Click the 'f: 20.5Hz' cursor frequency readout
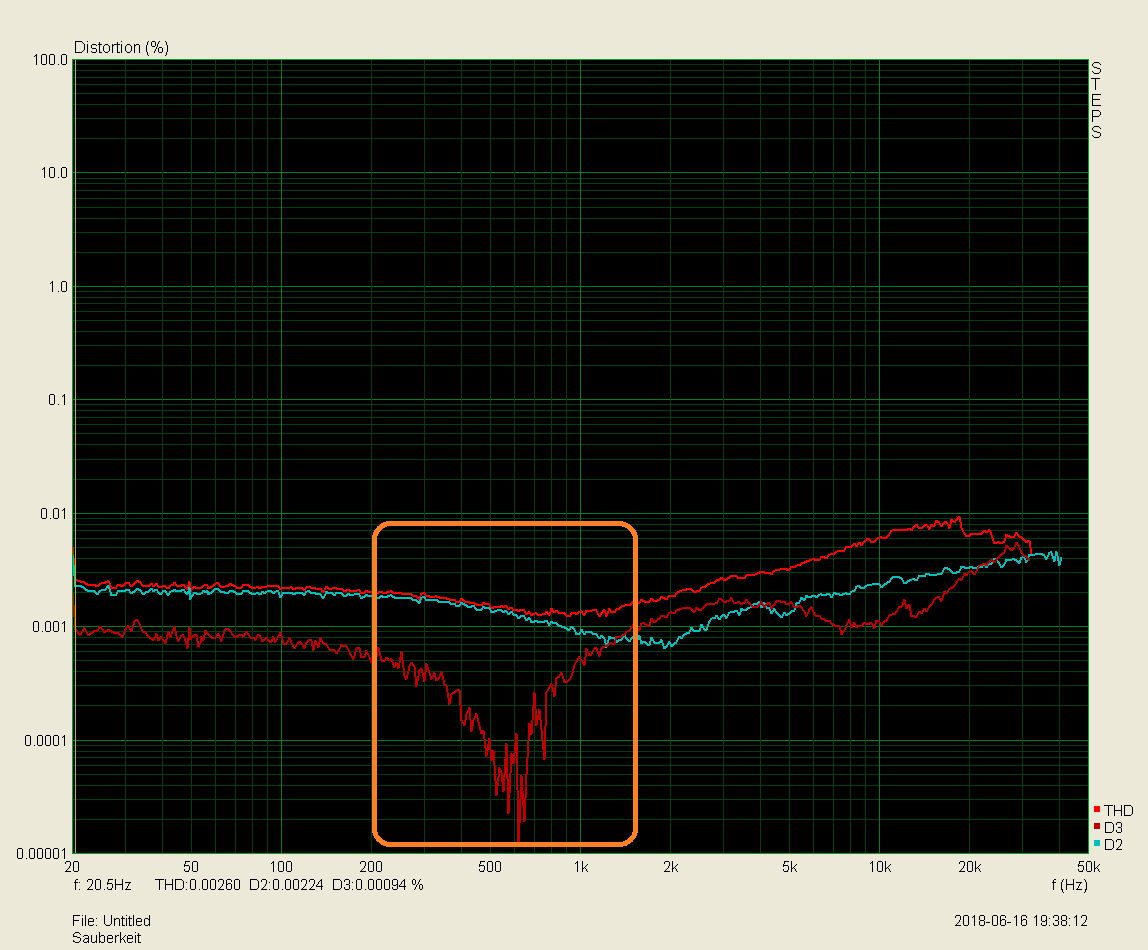This screenshot has width=1148, height=950. click(x=102, y=885)
